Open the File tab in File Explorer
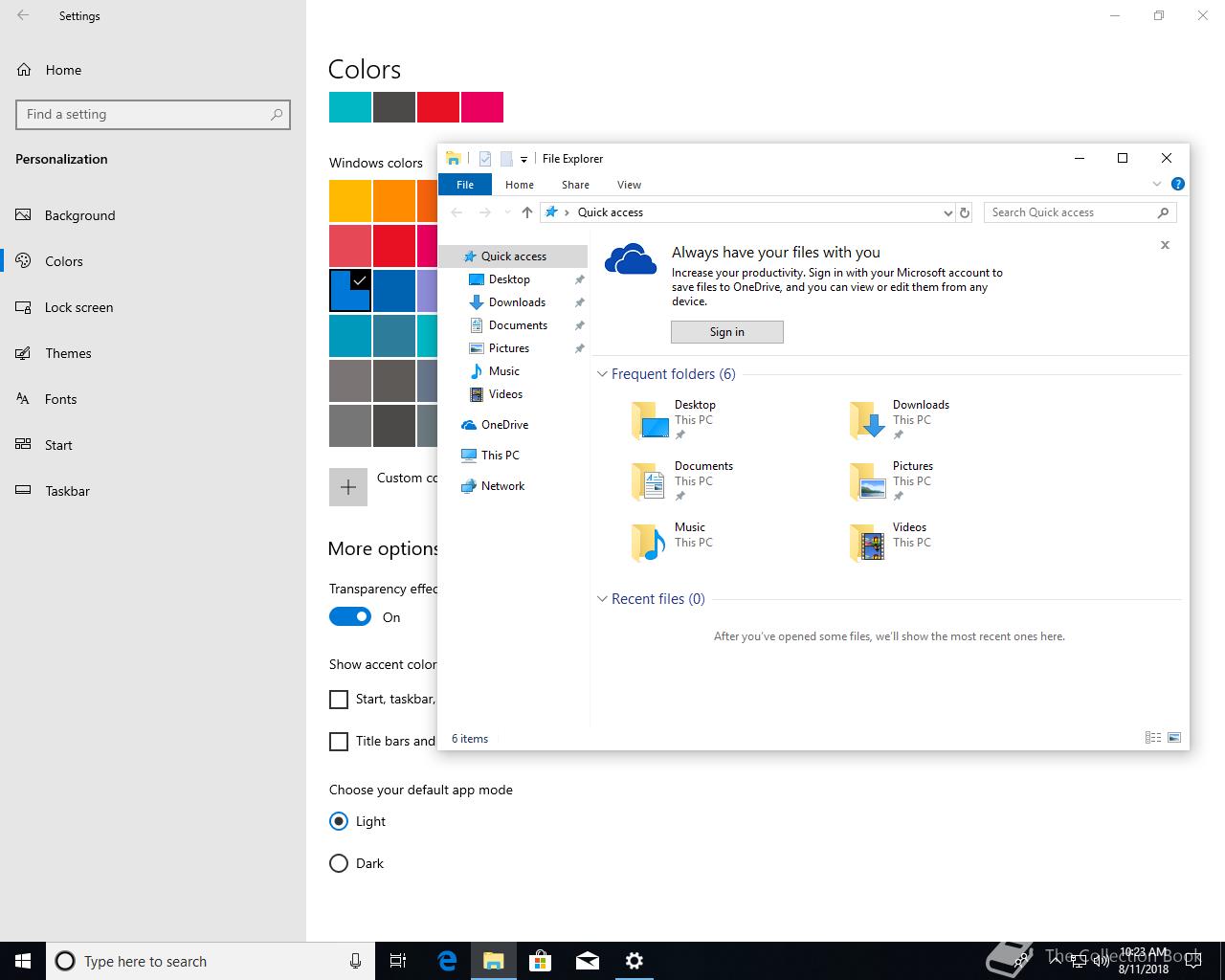This screenshot has height=980, width=1225. click(x=465, y=185)
